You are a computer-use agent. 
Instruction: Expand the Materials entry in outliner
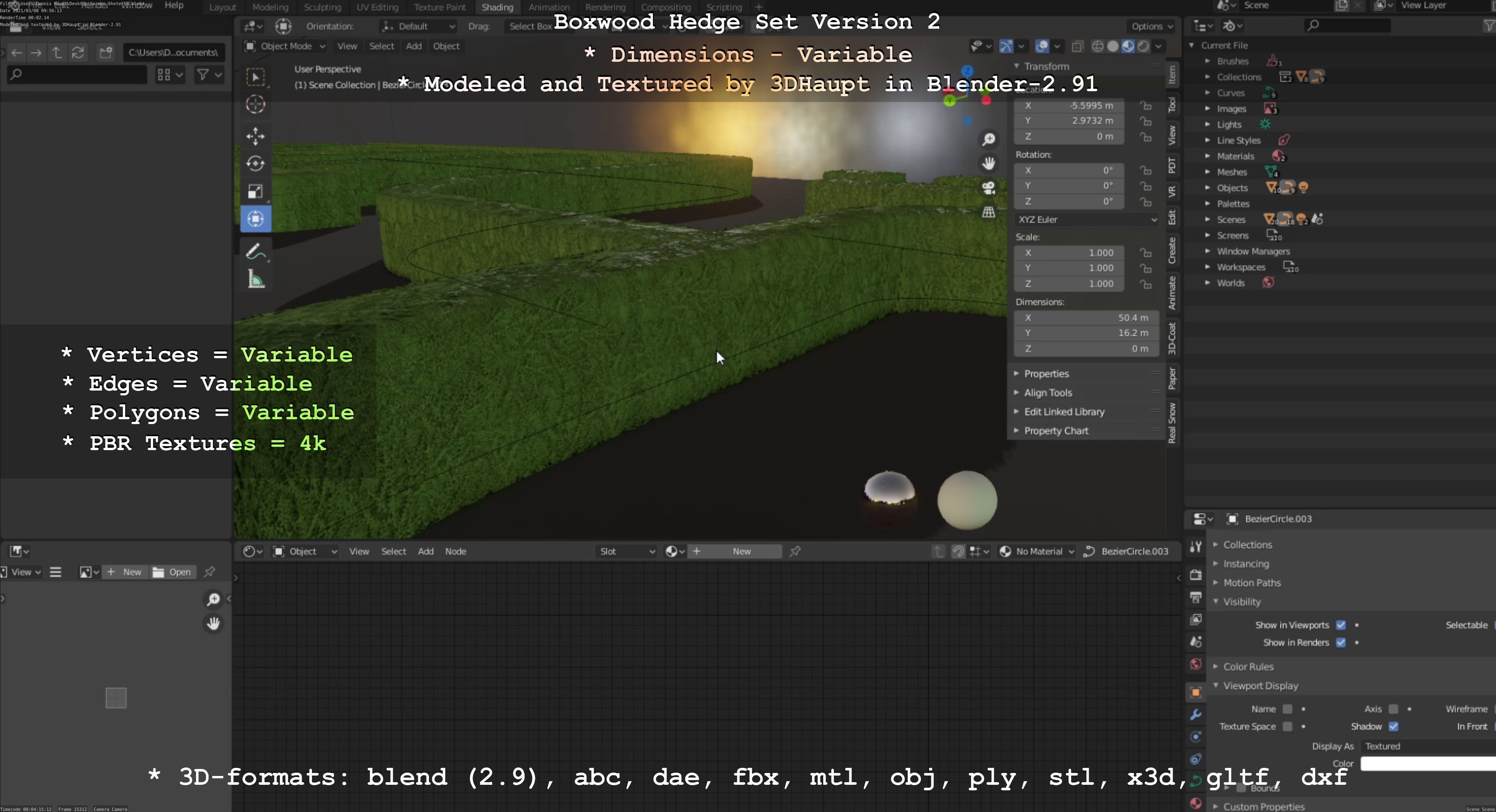tap(1207, 156)
